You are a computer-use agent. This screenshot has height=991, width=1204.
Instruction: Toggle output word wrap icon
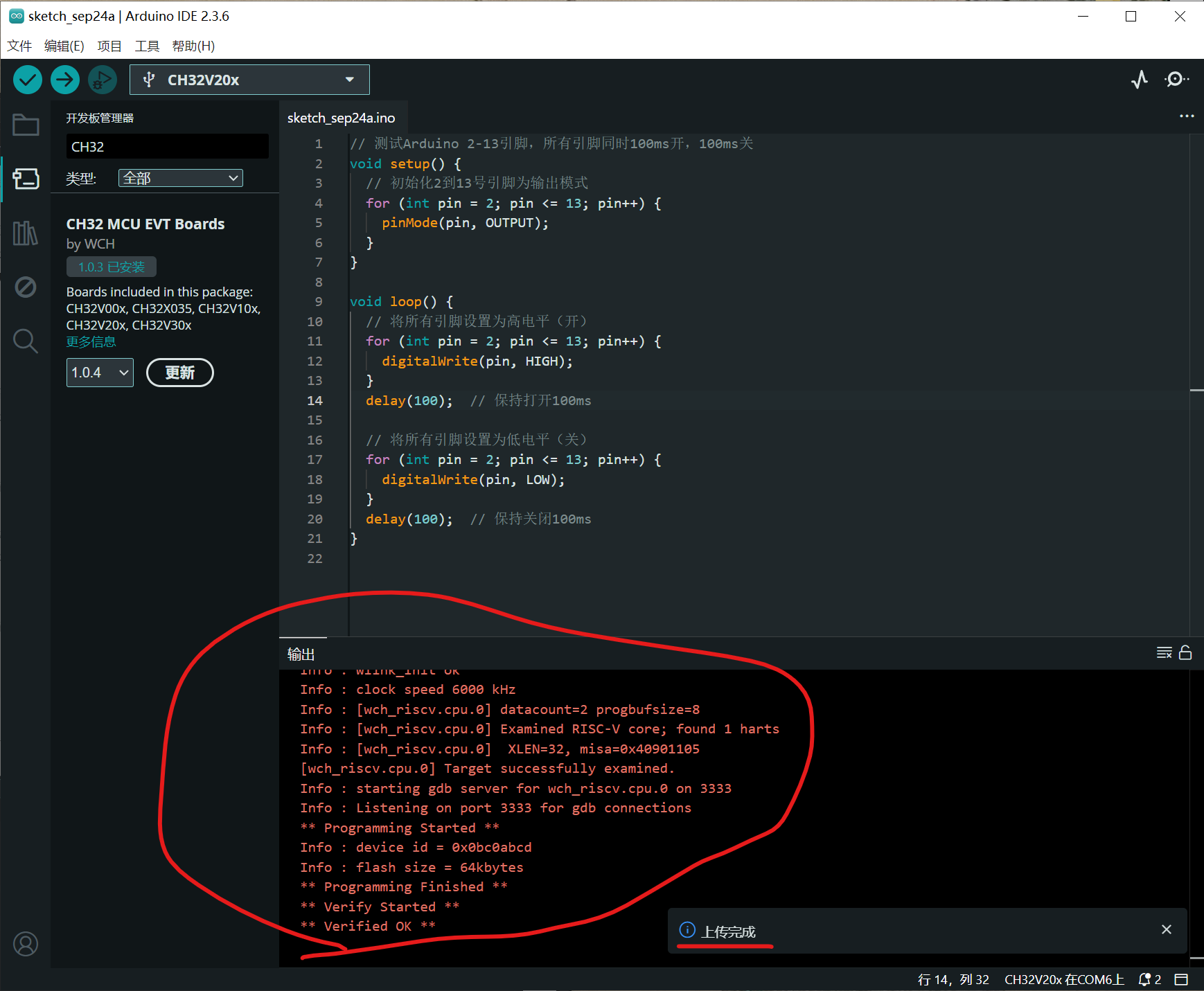[1164, 652]
